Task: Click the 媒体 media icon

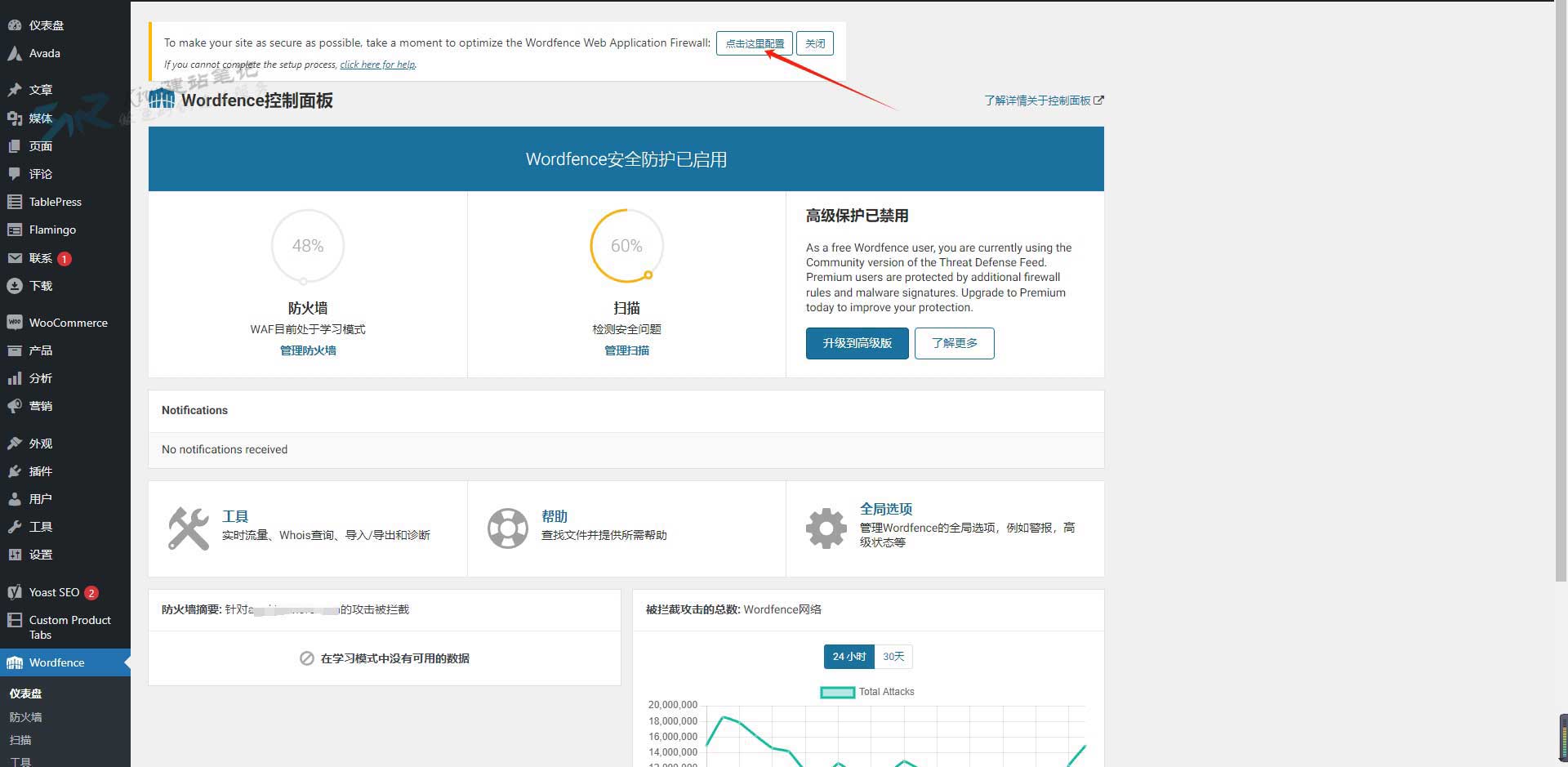Action: pos(15,118)
